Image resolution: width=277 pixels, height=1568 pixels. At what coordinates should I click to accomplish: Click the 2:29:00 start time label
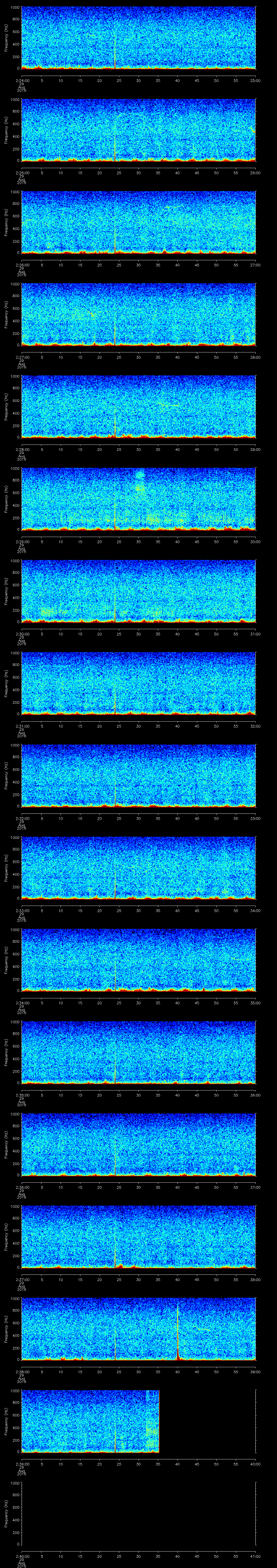(22, 542)
